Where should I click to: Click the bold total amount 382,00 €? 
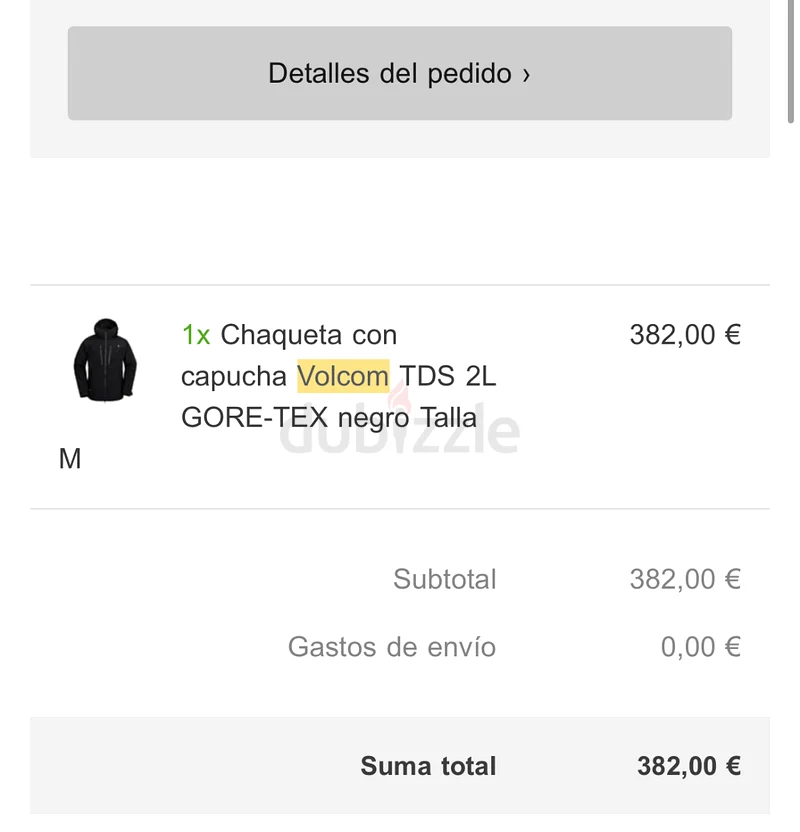click(689, 766)
